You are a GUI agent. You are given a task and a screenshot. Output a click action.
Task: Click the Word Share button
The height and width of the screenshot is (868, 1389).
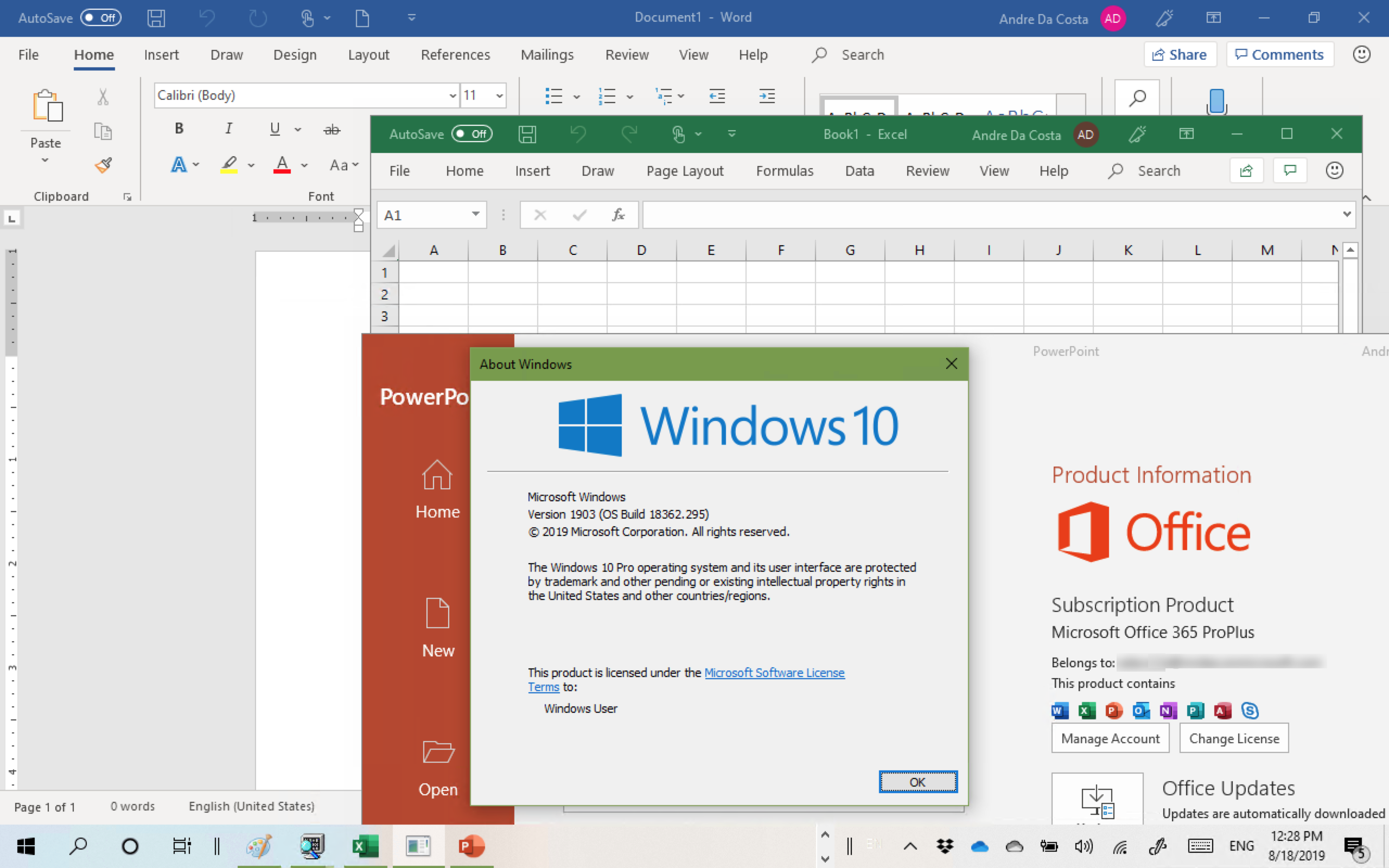[1180, 55]
